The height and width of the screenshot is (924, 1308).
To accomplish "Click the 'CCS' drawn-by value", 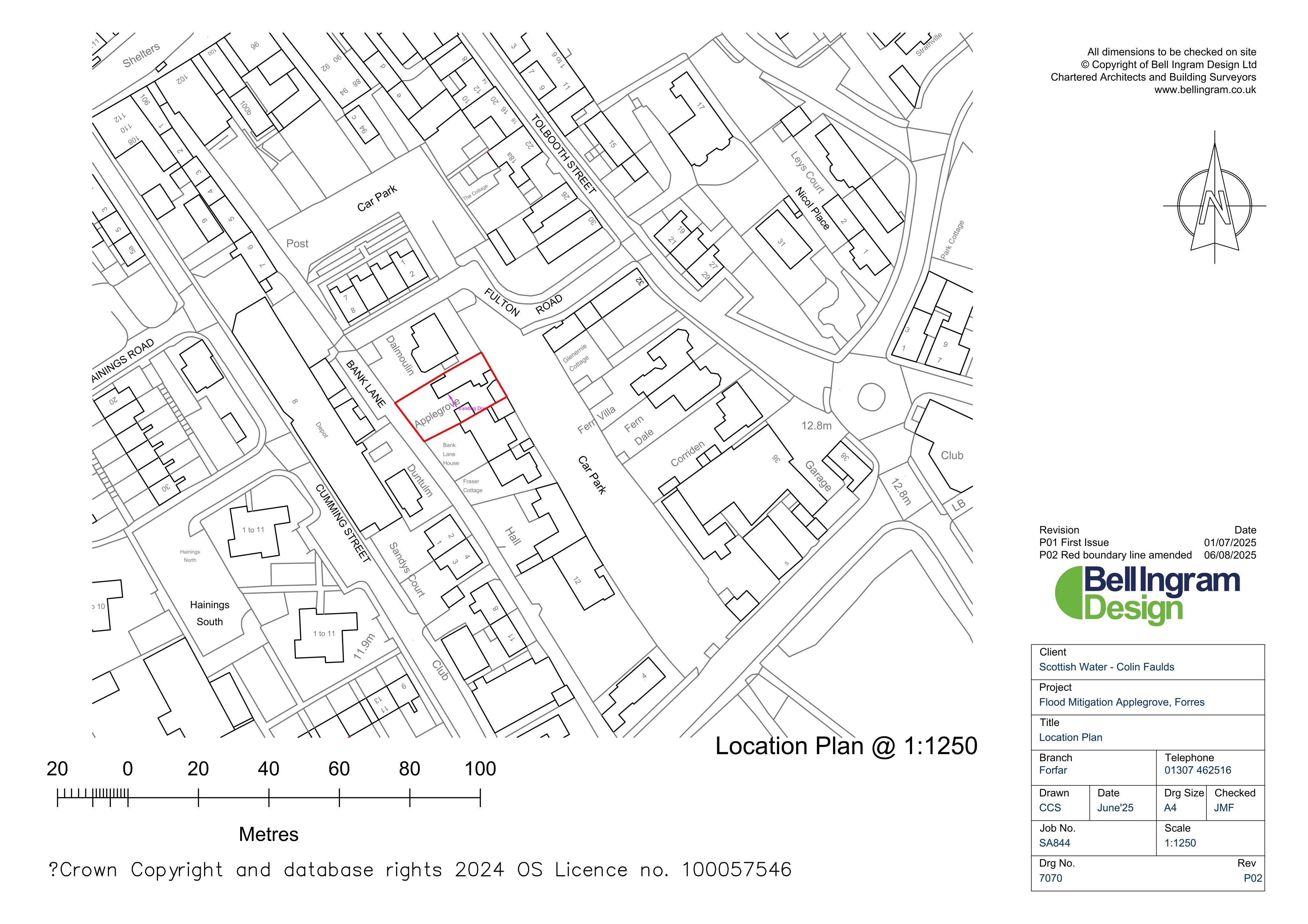I will pos(1050,808).
